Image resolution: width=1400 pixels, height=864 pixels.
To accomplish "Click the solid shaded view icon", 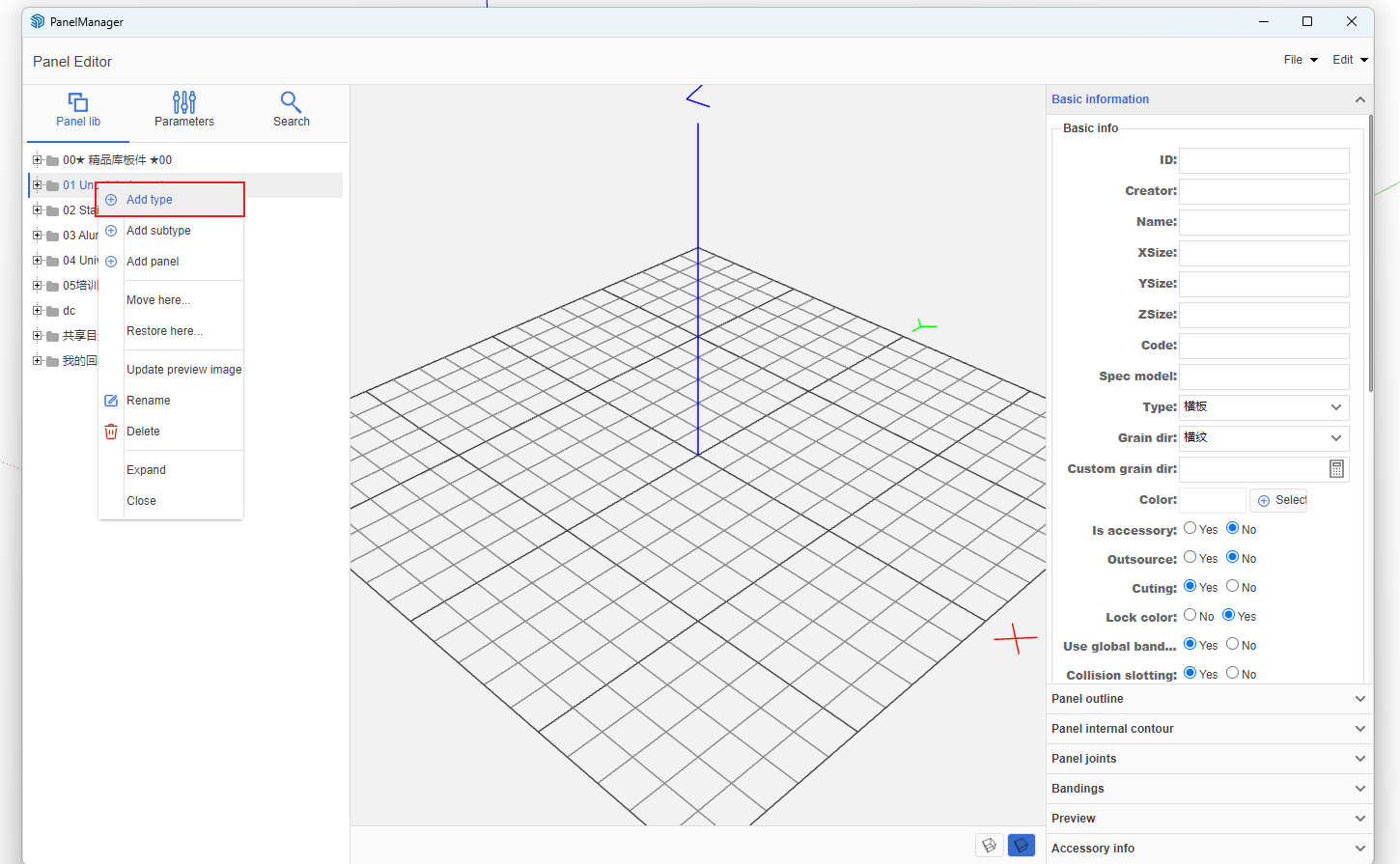I will point(1021,846).
